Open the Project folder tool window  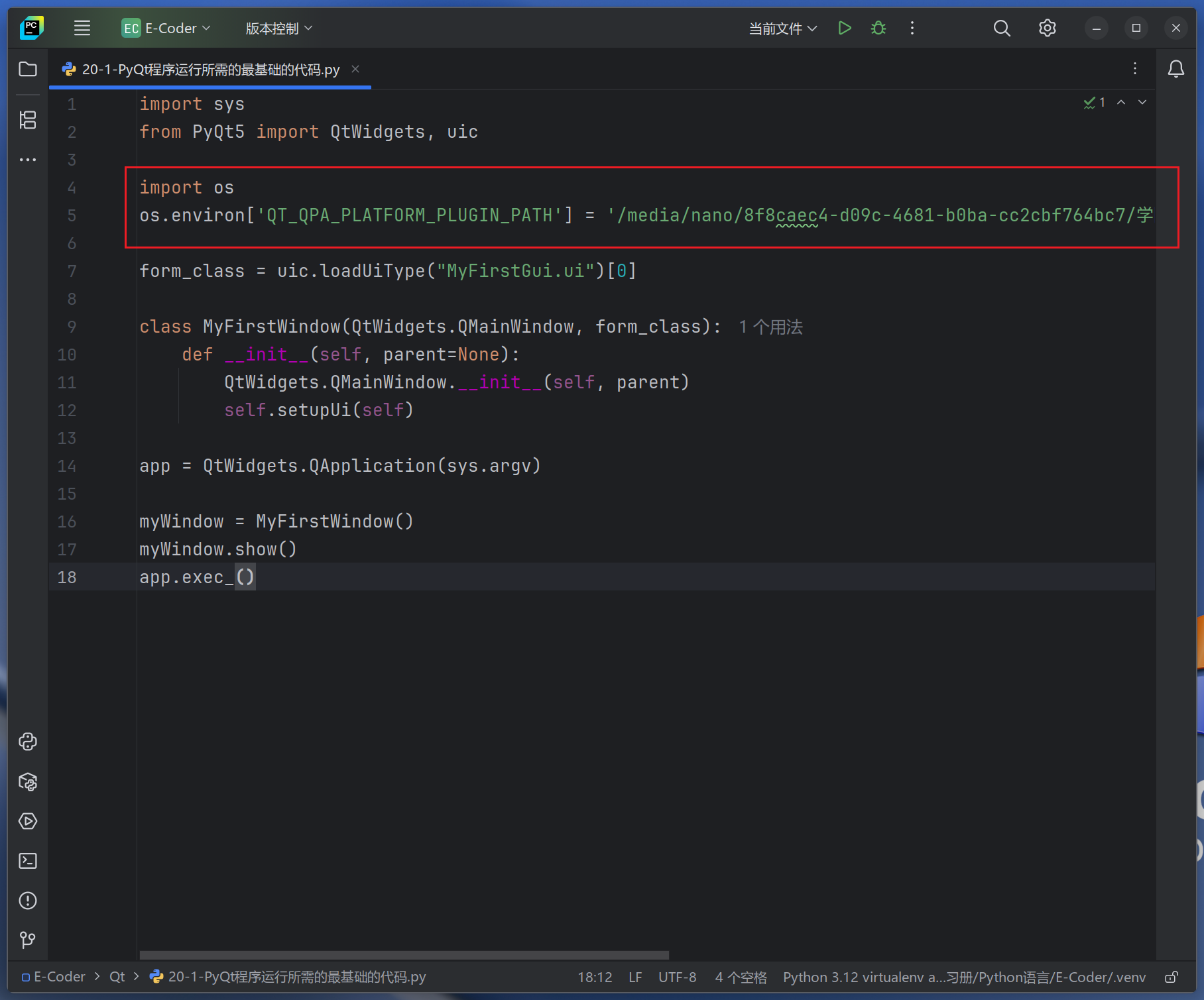[x=28, y=69]
